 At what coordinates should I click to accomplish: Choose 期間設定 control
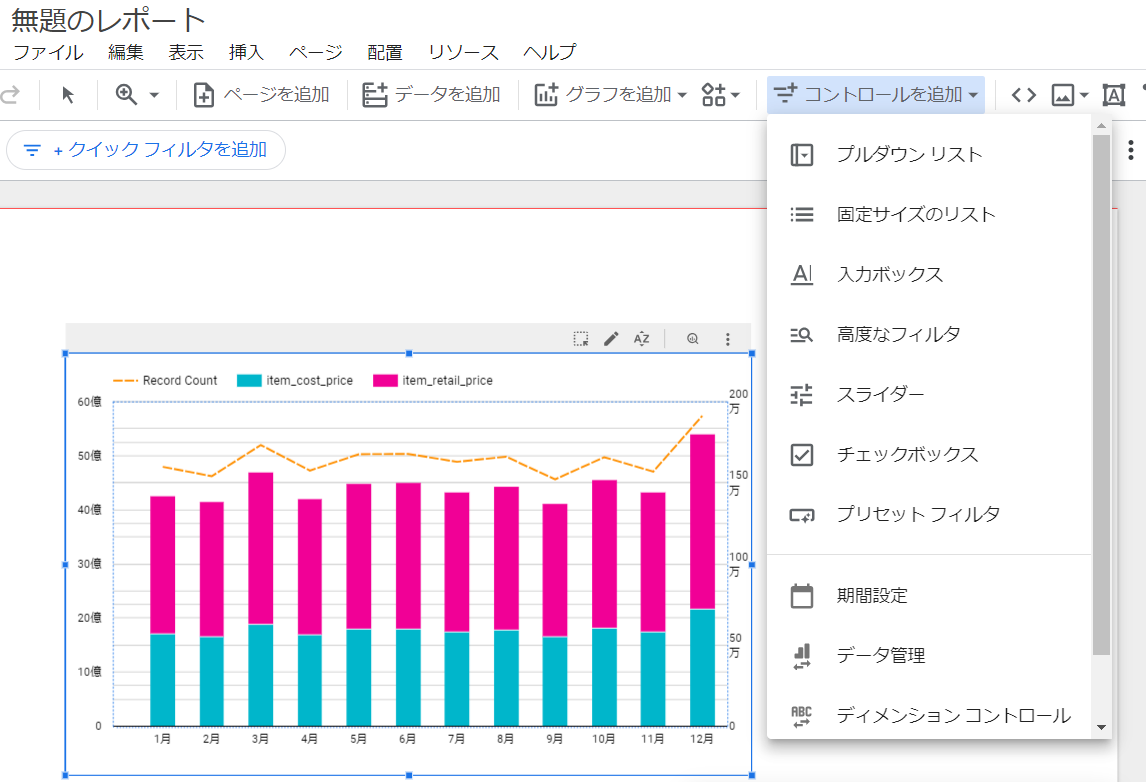point(929,596)
